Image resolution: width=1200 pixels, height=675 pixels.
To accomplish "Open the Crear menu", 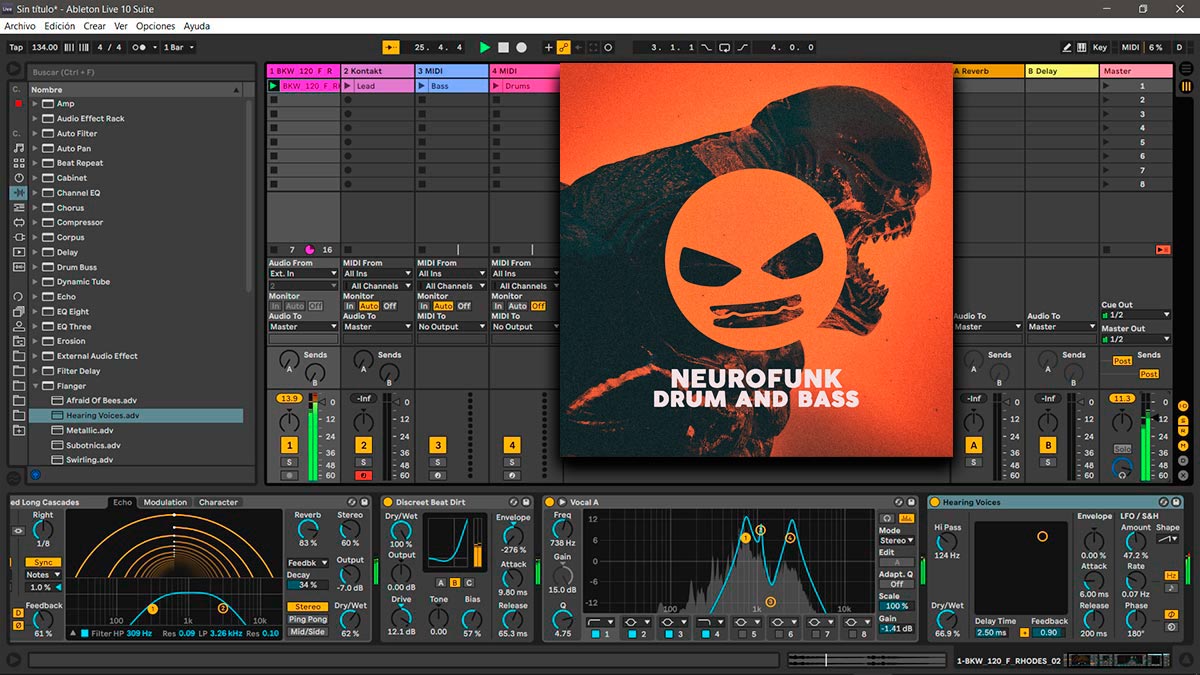I will coord(95,26).
